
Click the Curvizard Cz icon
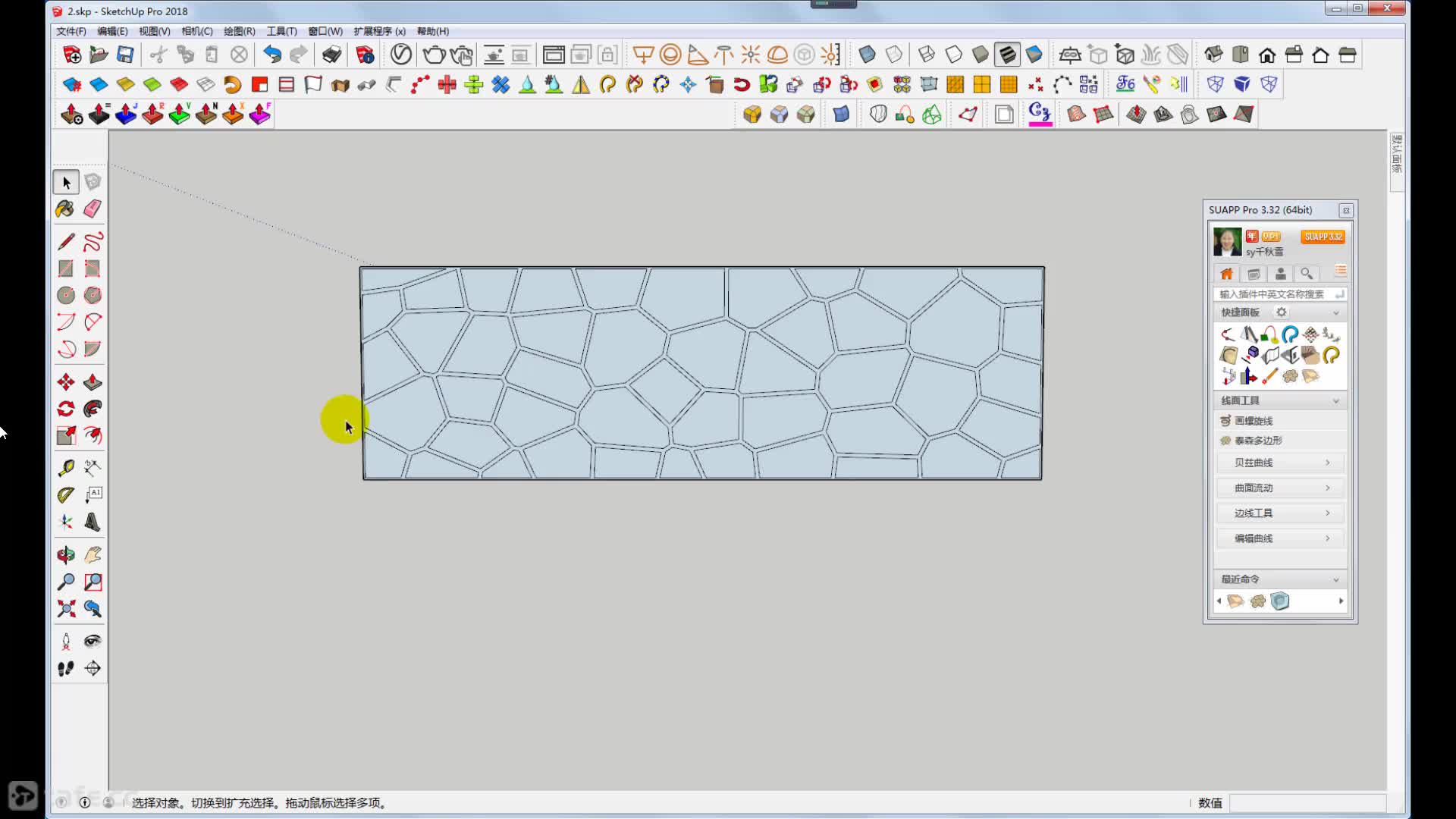[x=1040, y=115]
